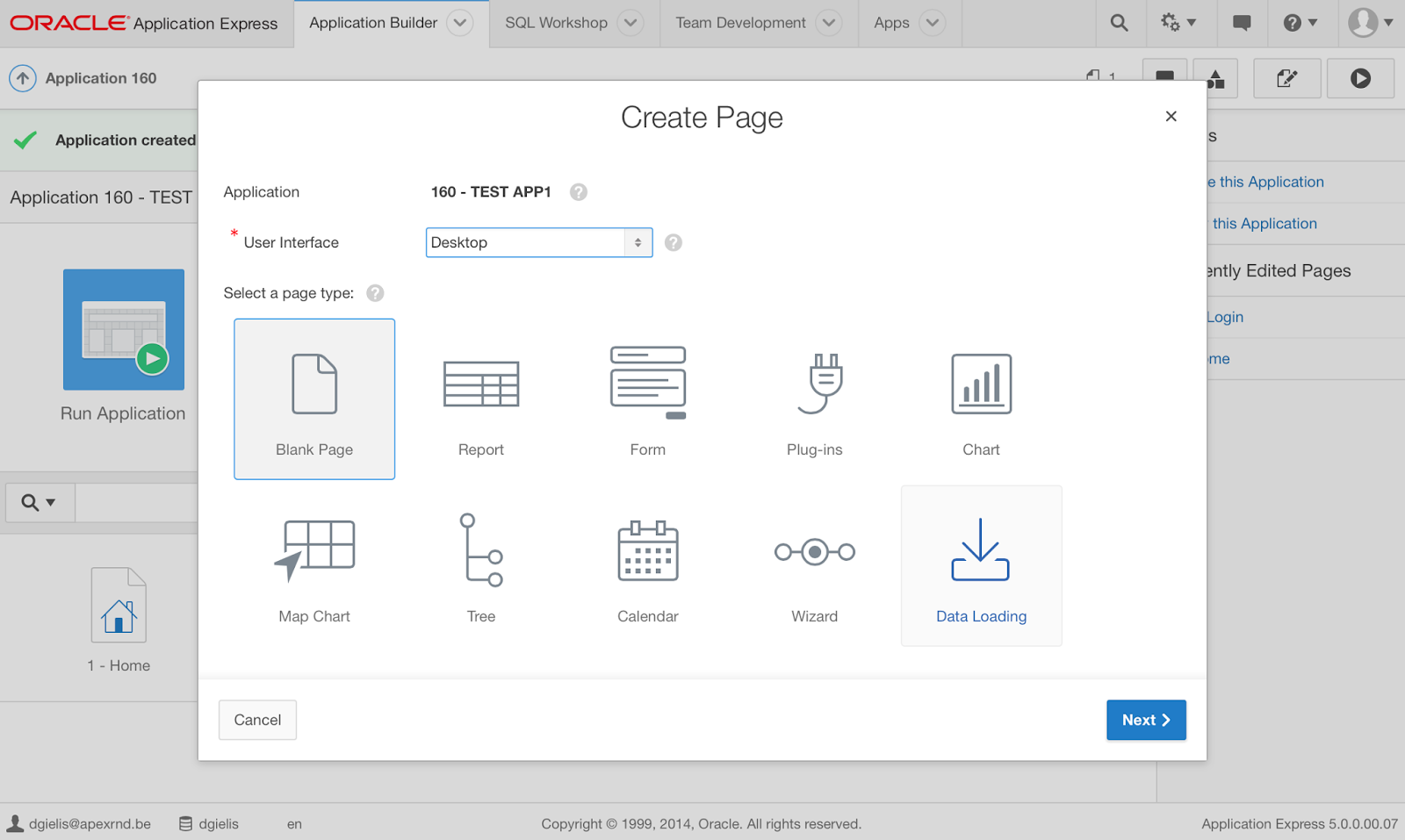Open the search icon in header
This screenshot has height=840, width=1405.
click(x=1119, y=23)
